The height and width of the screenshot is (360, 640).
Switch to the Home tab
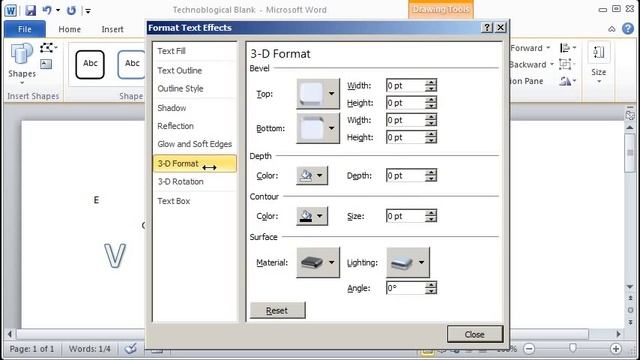[x=69, y=29]
